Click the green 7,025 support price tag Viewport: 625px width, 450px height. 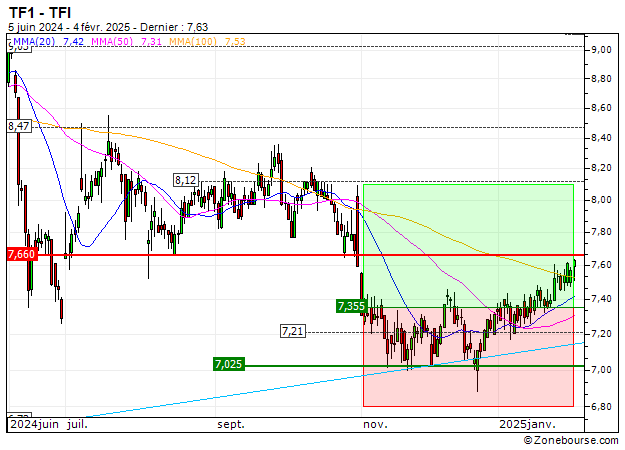coord(228,364)
